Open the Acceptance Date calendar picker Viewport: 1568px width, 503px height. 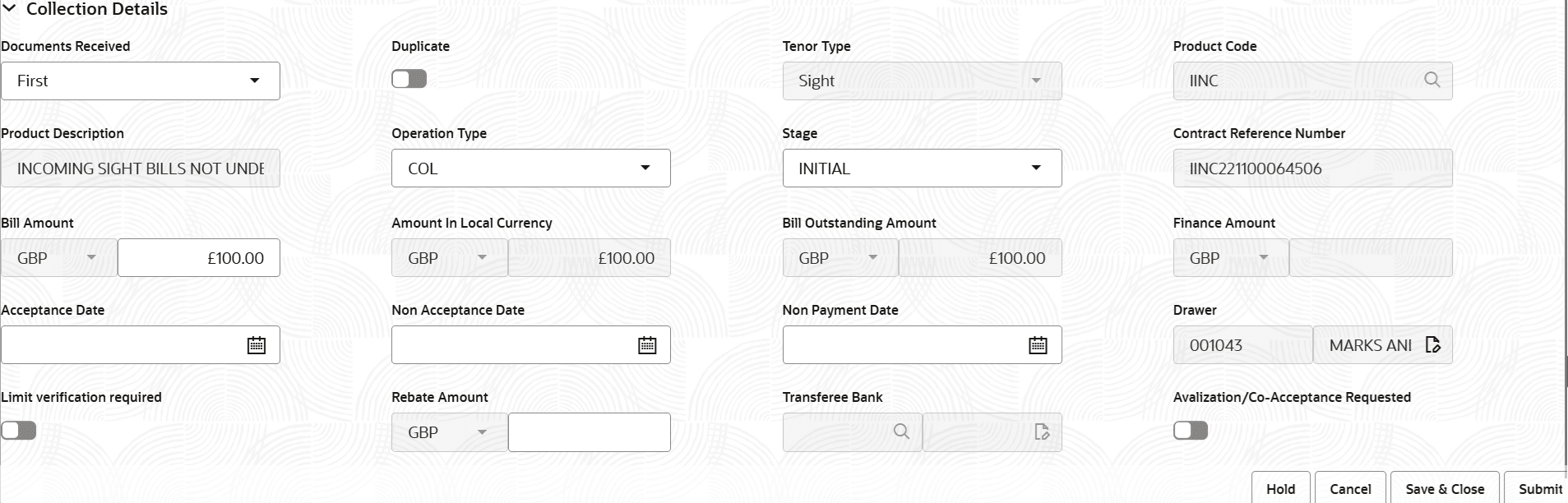(x=256, y=344)
